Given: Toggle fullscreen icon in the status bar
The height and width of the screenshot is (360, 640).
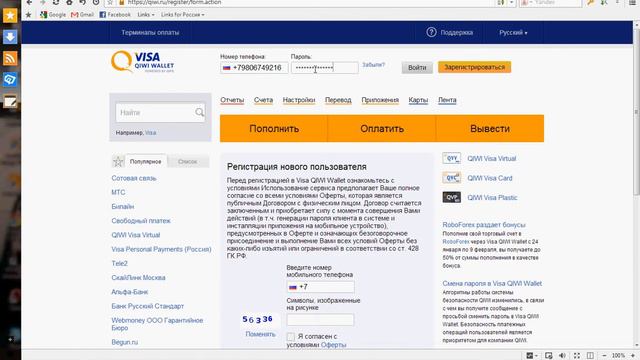Looking at the screenshot, I should pyautogui.click(x=576, y=356).
